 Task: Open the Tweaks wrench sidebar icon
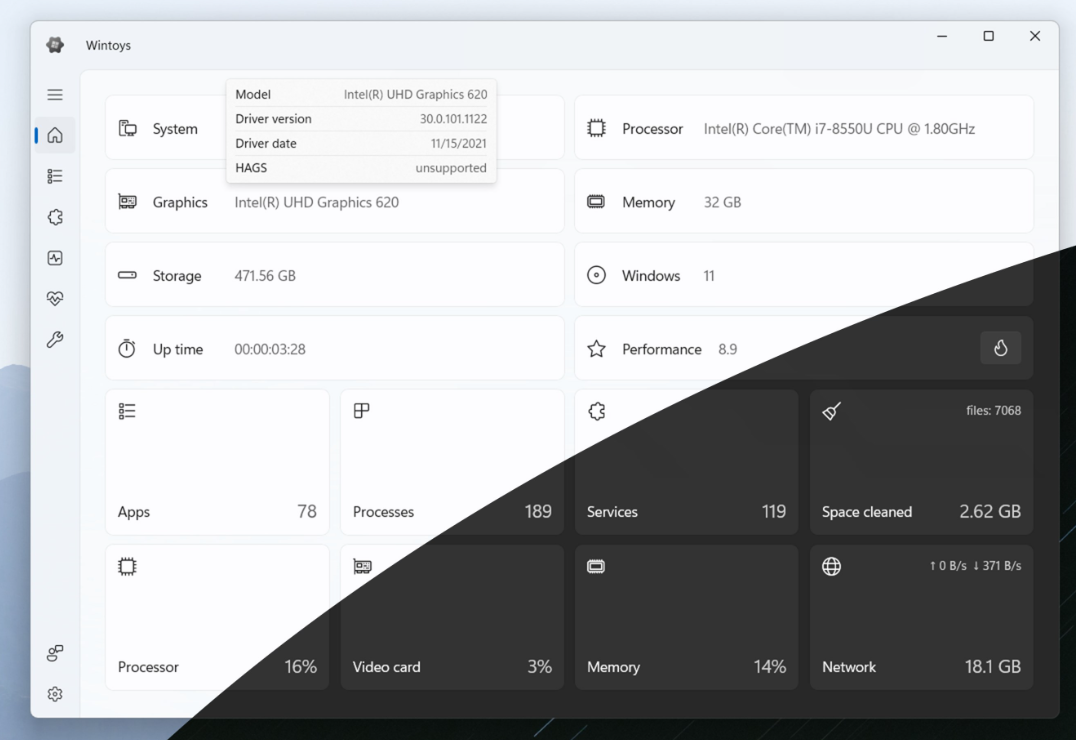(55, 340)
